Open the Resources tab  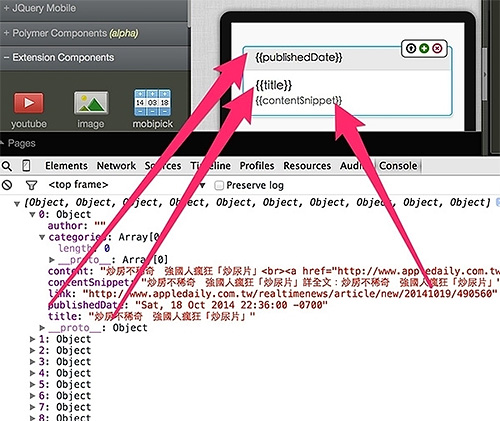tap(307, 166)
